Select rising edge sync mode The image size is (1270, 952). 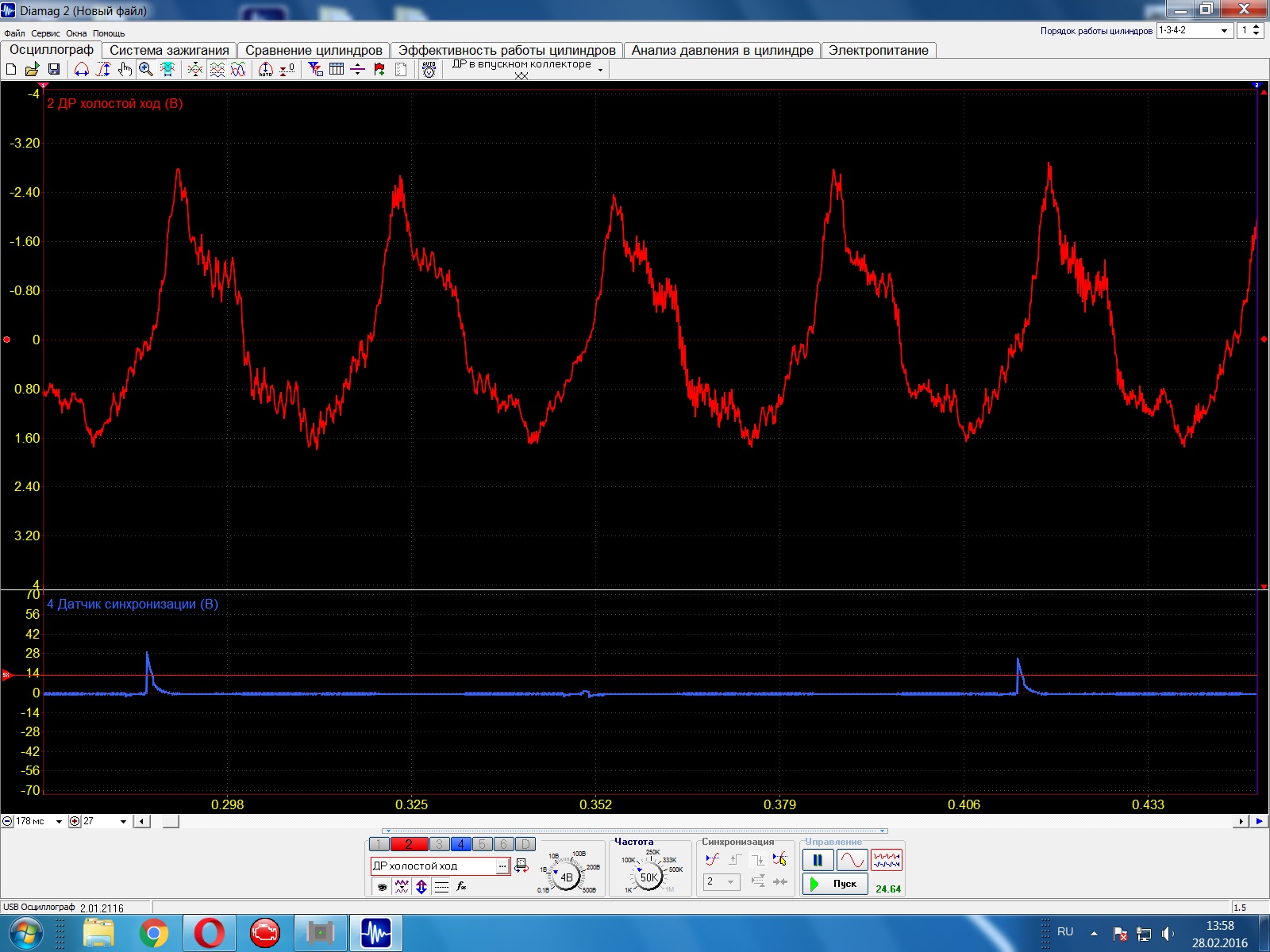(x=735, y=859)
